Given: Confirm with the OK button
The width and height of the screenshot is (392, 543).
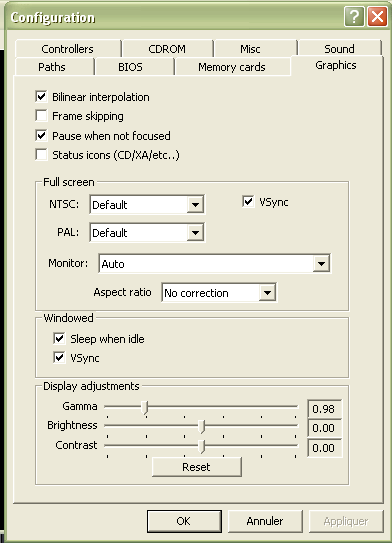Looking at the screenshot, I should coord(184,521).
